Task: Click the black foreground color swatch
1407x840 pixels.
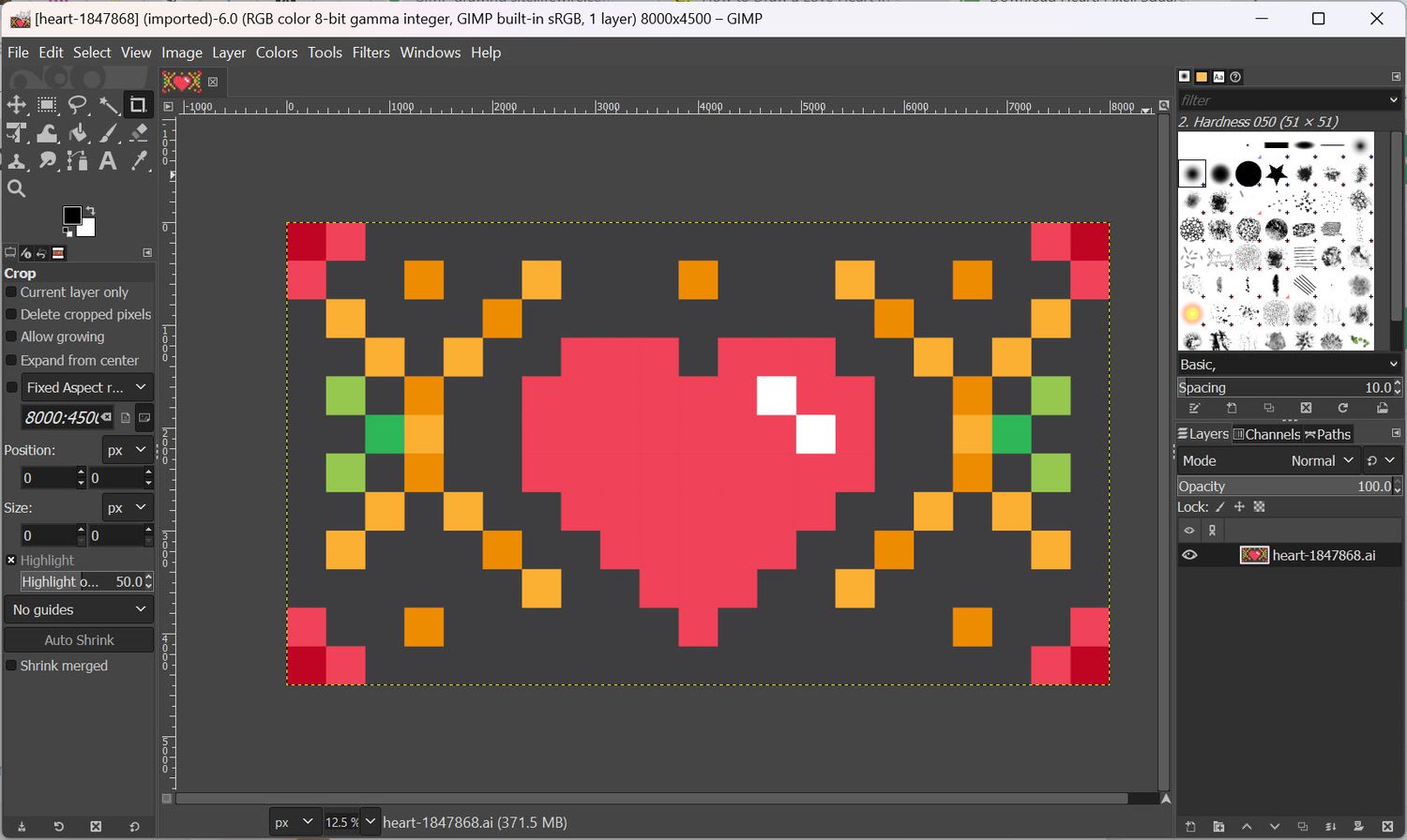Action: click(71, 217)
